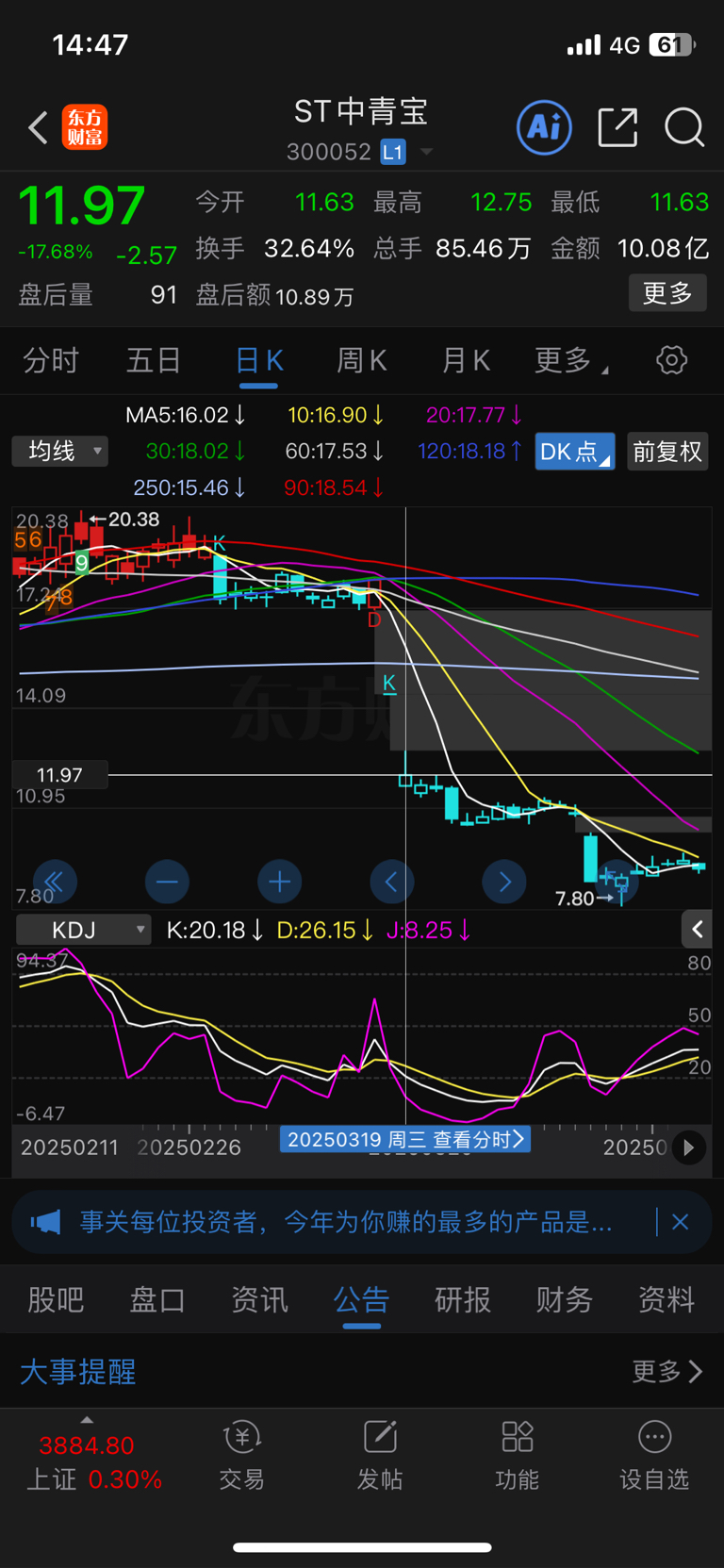Switch to 分时 tab
Screen dimensions: 724x1568
pos(51,360)
